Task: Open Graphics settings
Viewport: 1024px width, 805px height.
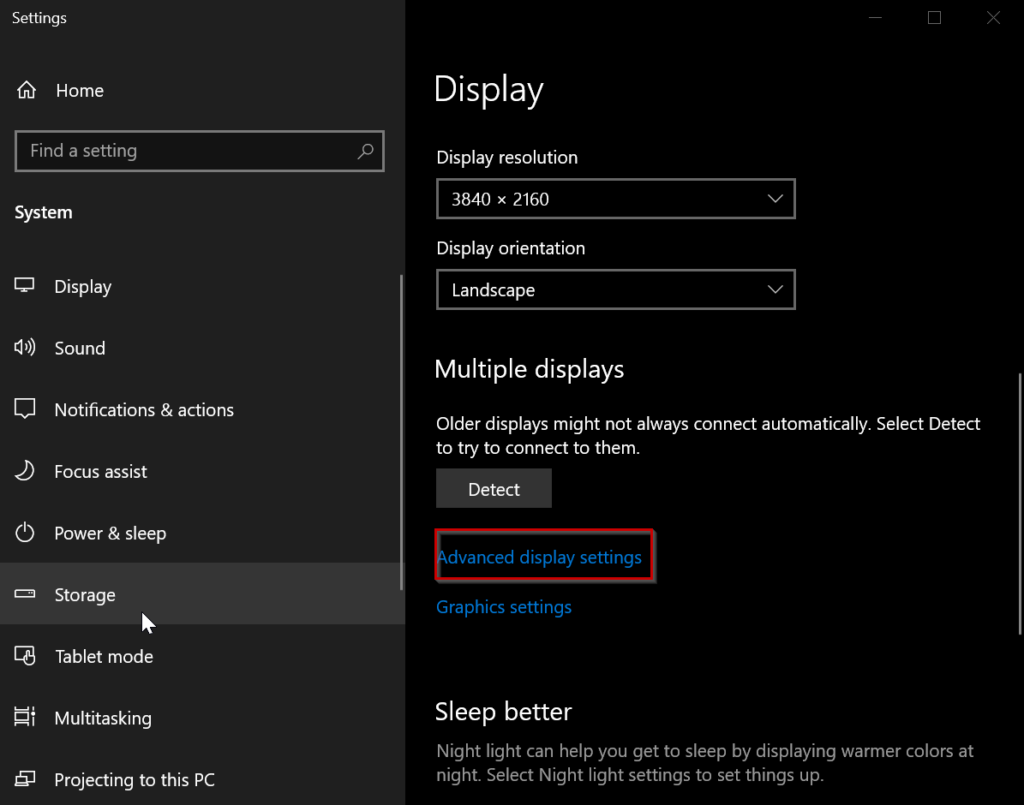Action: 503,607
